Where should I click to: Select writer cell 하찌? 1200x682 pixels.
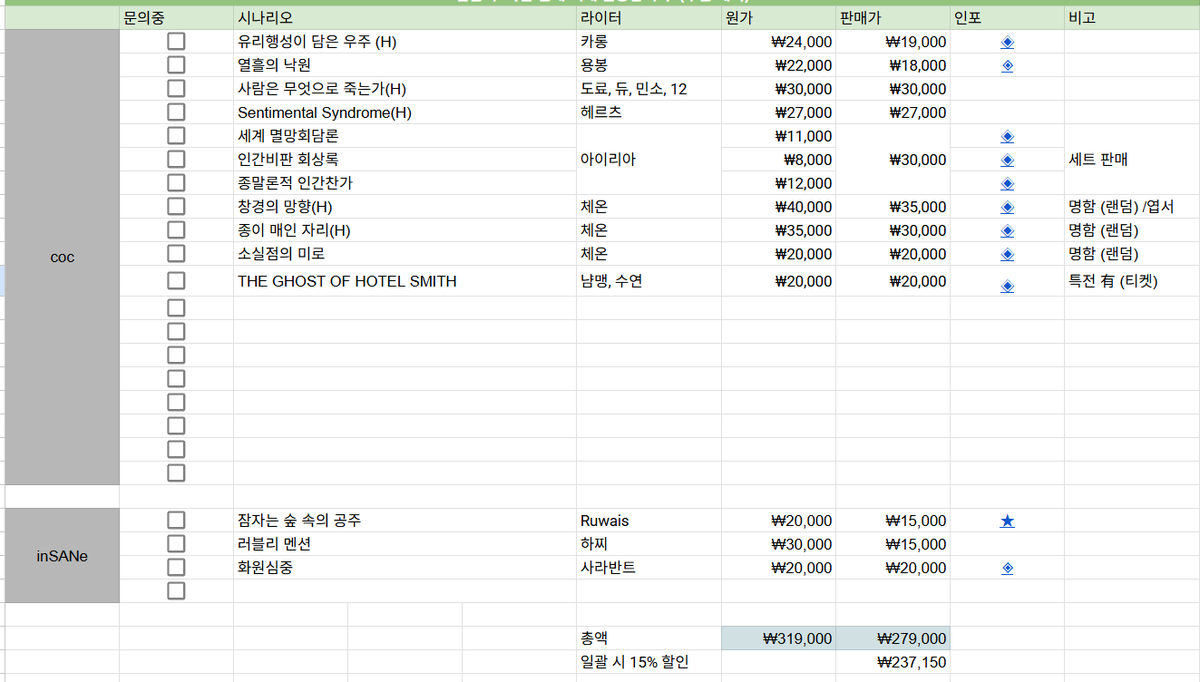click(x=649, y=544)
